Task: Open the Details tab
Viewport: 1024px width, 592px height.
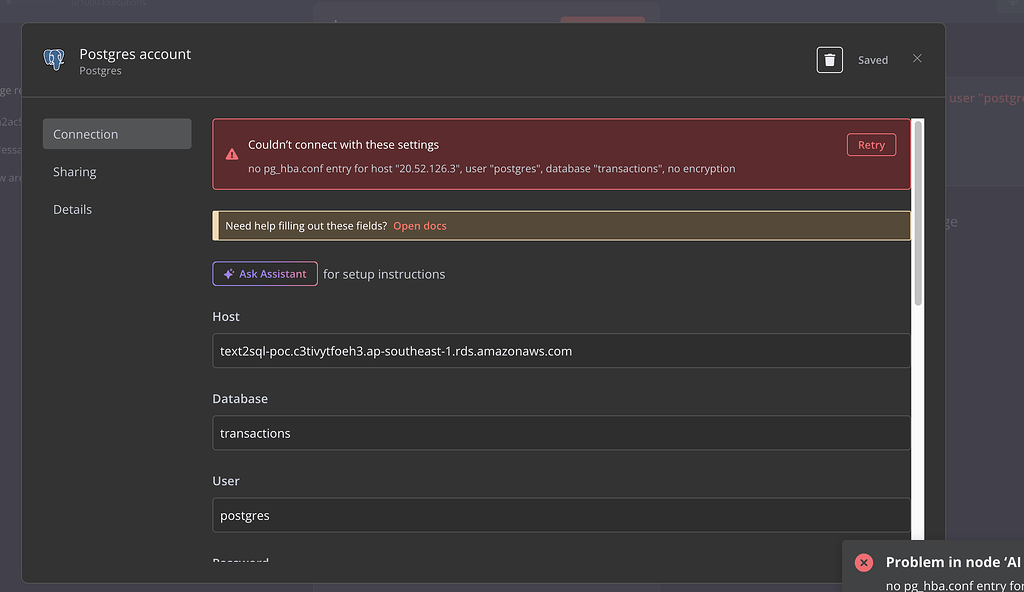Action: coord(73,209)
